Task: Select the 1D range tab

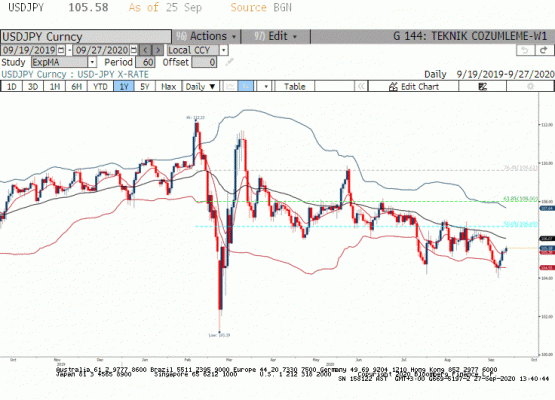Action: point(12,86)
